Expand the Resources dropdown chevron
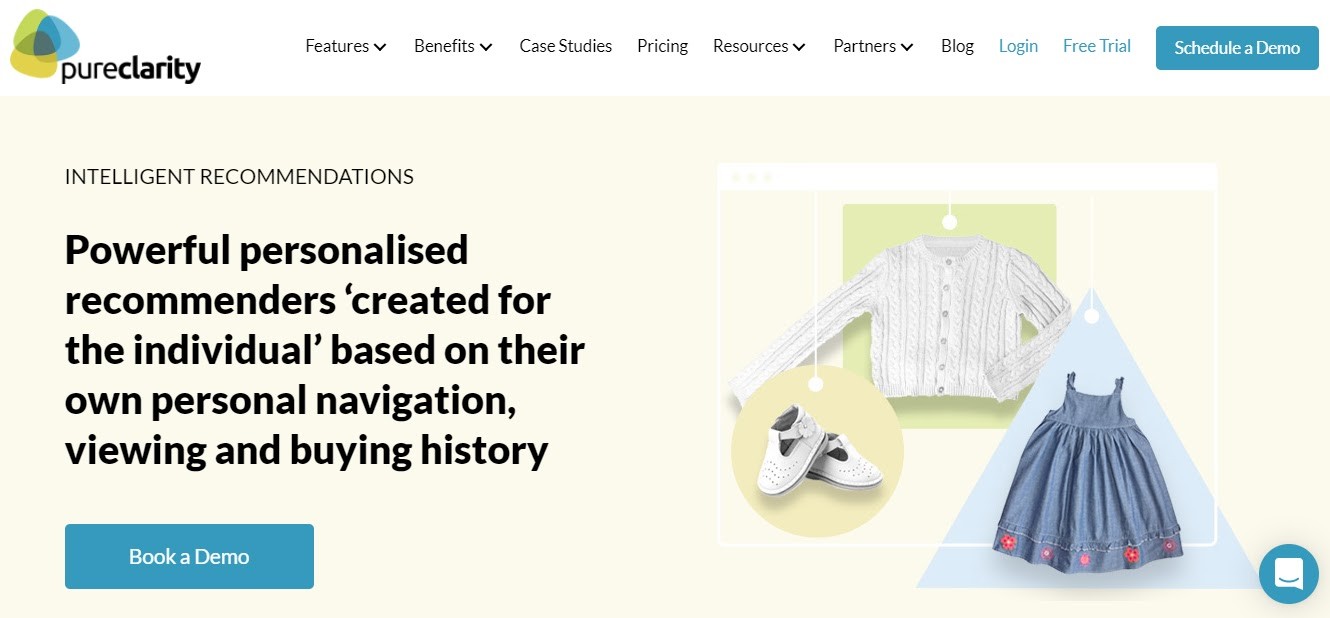This screenshot has height=618, width=1330. [799, 47]
